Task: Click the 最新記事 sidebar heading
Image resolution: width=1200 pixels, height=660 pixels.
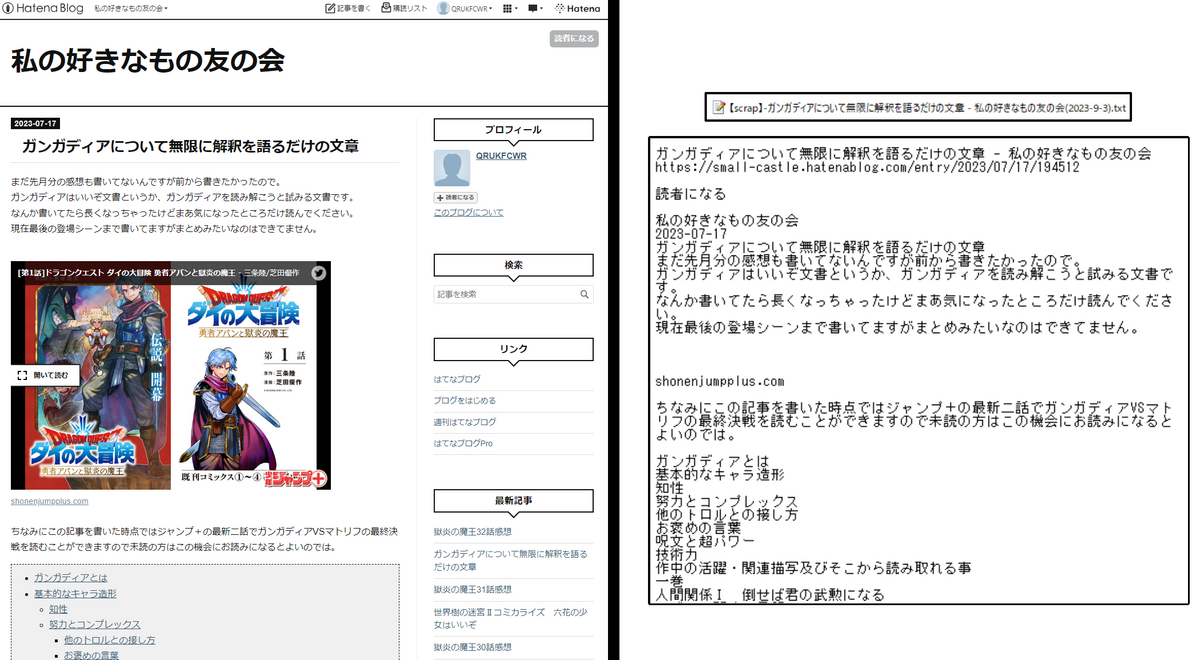Action: click(513, 501)
